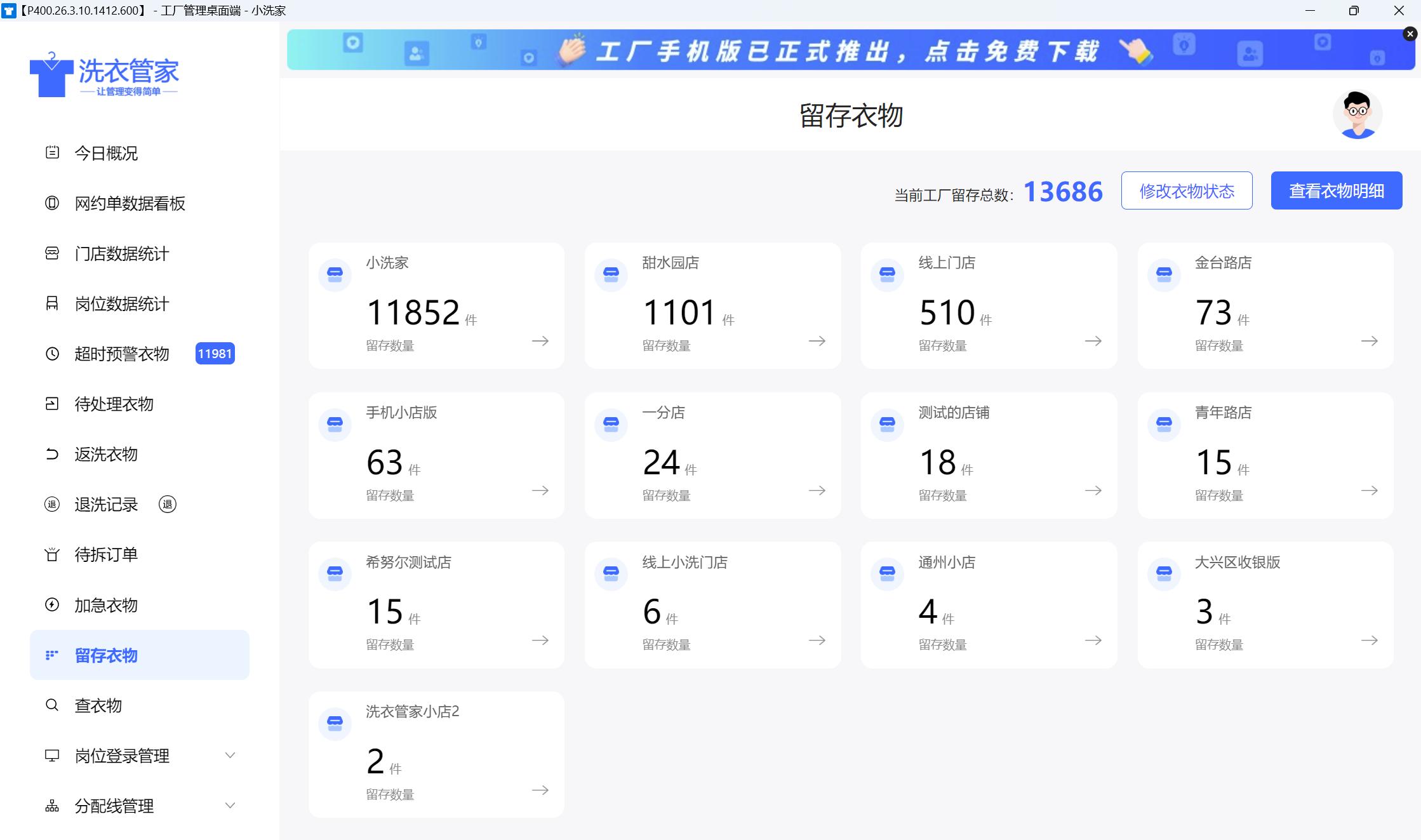
Task: Click the 查看衣物明细 button
Action: point(1336,190)
